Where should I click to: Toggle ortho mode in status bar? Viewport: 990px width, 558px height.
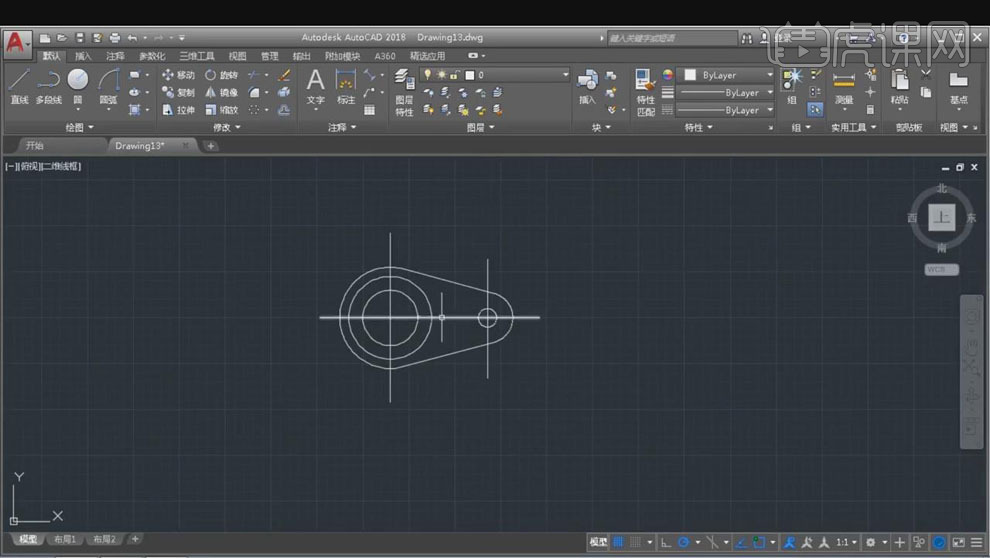(x=666, y=542)
